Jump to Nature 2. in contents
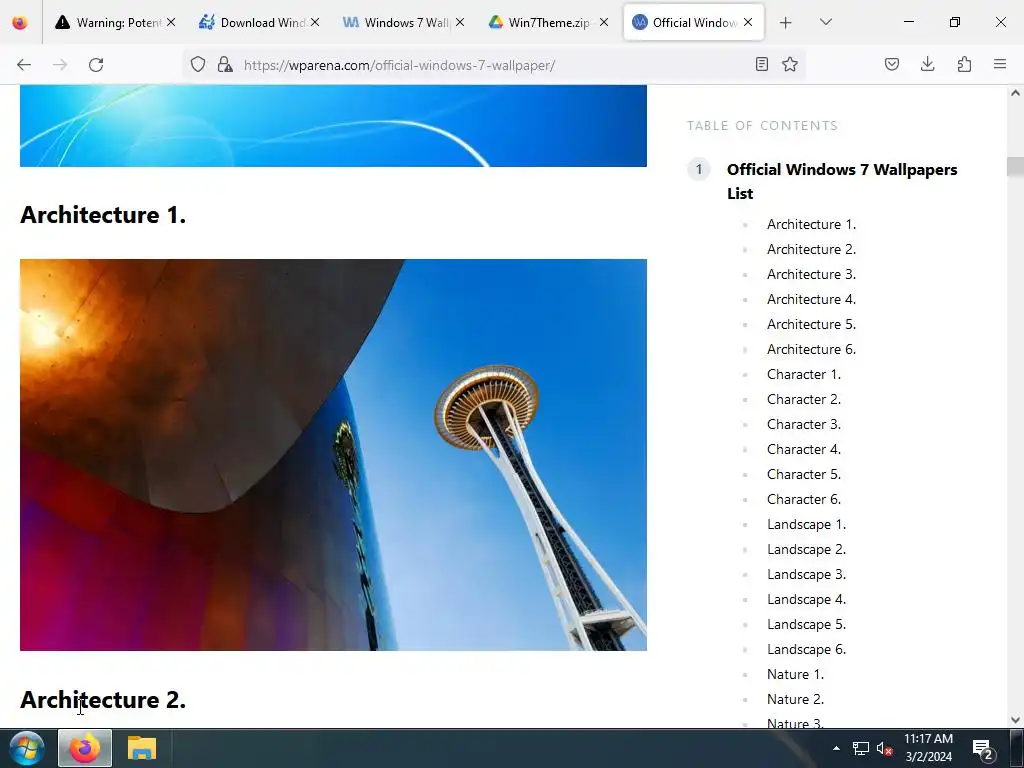Screen dimensions: 1024x768 coord(795,699)
